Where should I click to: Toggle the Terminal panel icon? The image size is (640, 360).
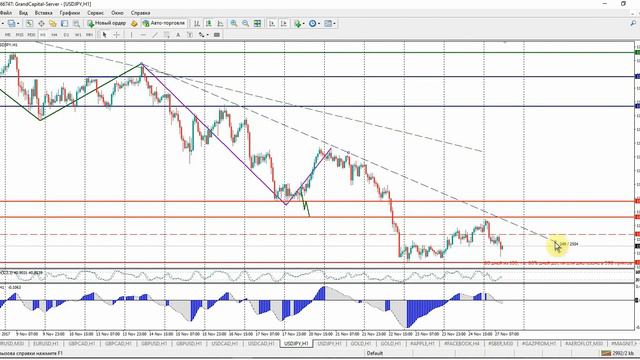[64, 24]
